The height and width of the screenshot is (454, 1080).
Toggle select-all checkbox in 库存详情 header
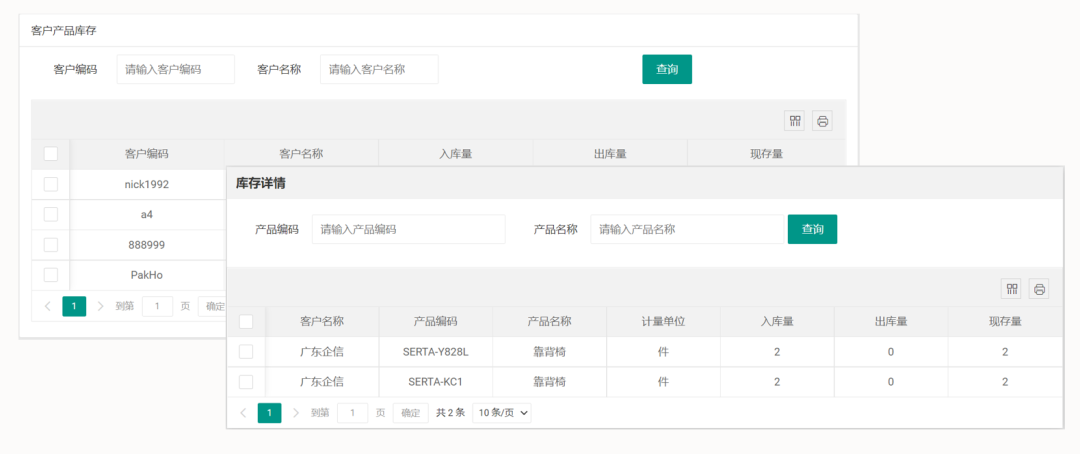[246, 321]
